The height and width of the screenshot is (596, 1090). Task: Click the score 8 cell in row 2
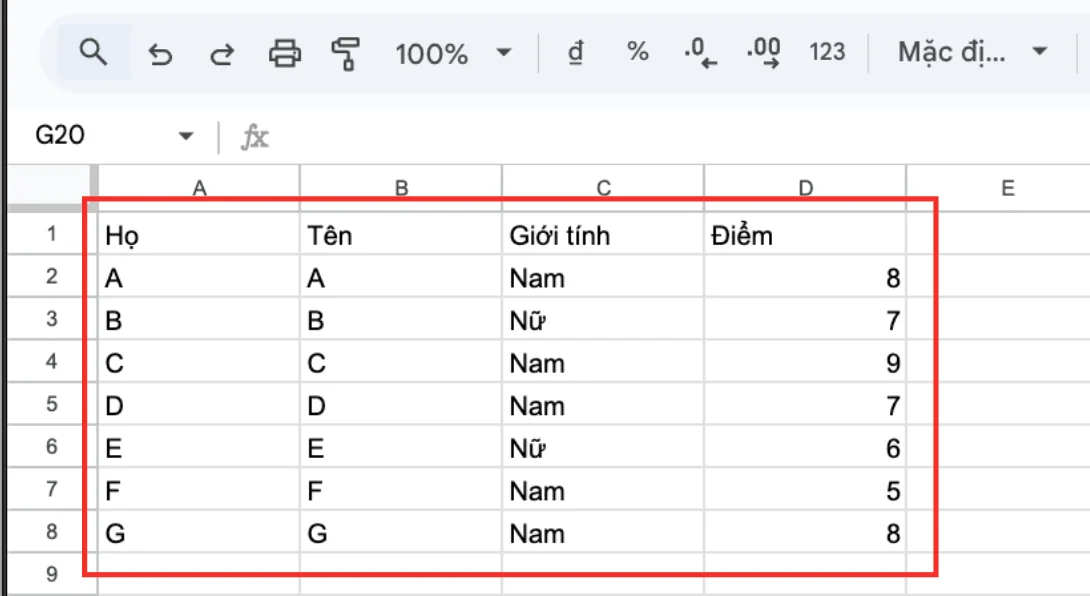click(805, 277)
